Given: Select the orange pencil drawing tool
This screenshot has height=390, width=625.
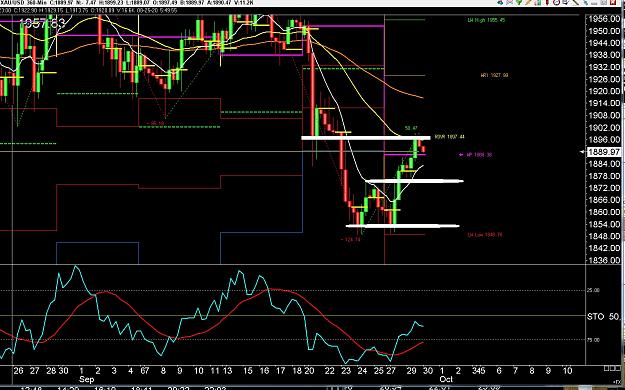Looking at the screenshot, I should 528,2.
